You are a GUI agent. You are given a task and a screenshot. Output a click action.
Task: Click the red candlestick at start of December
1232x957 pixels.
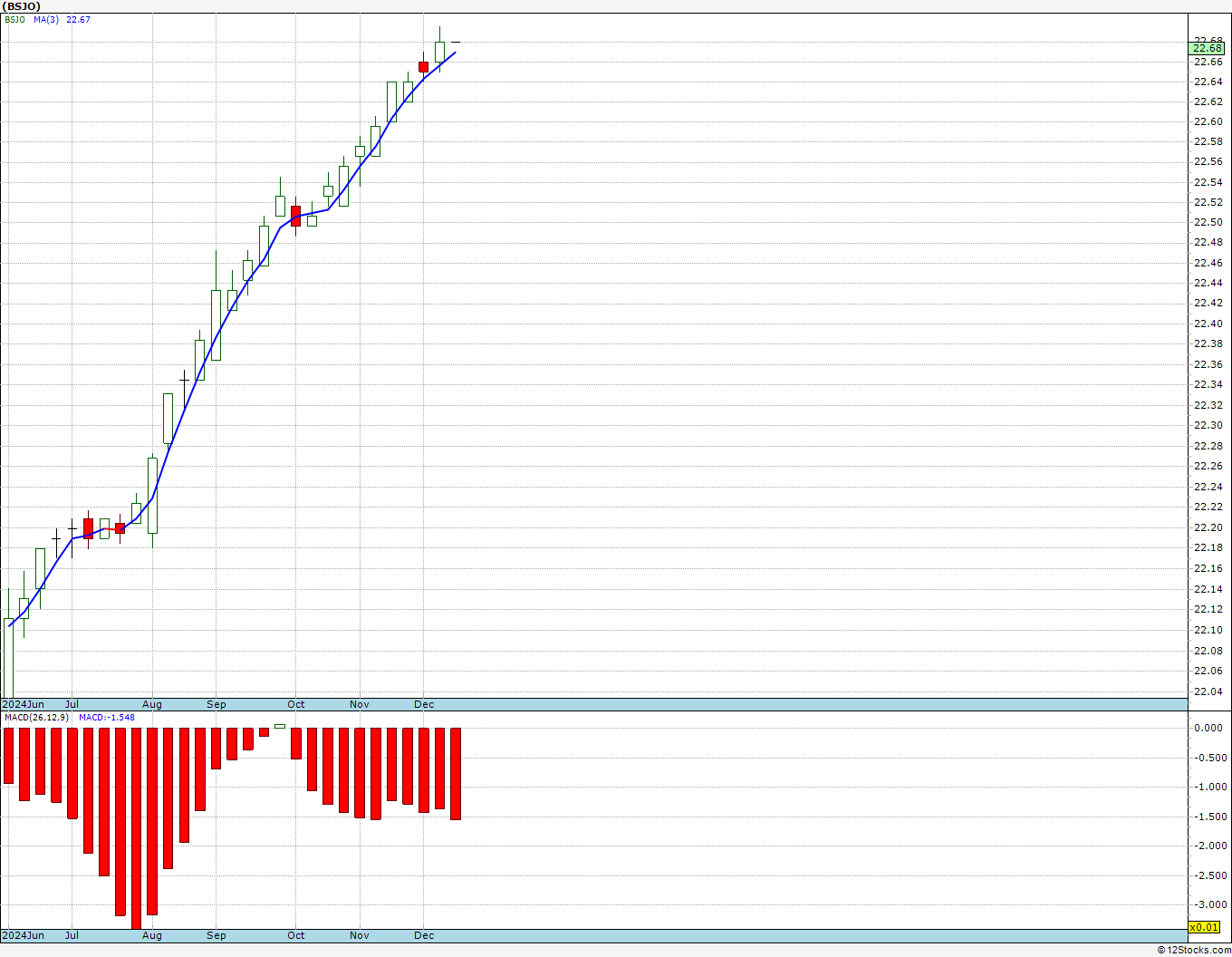pyautogui.click(x=423, y=66)
